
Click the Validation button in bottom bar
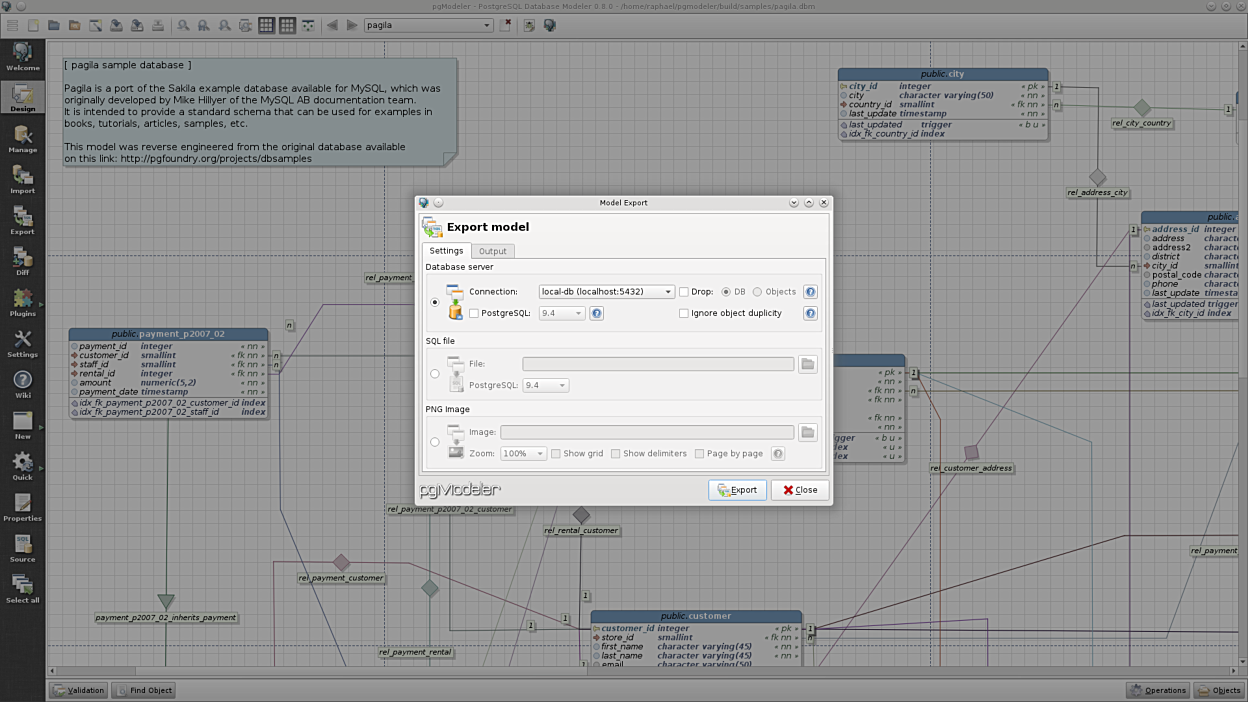(78, 690)
